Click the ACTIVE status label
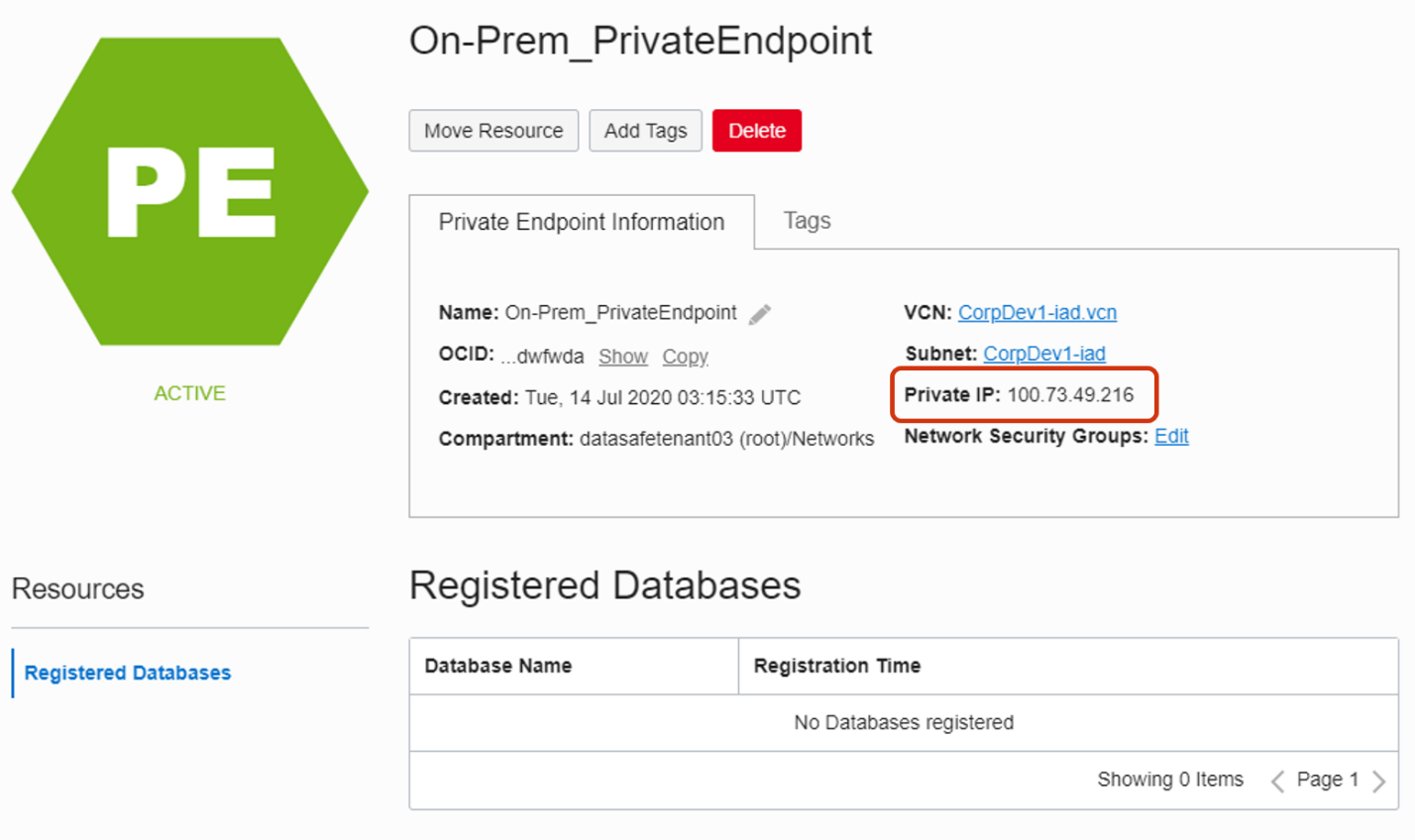Screen dimensions: 1415x840 189,393
